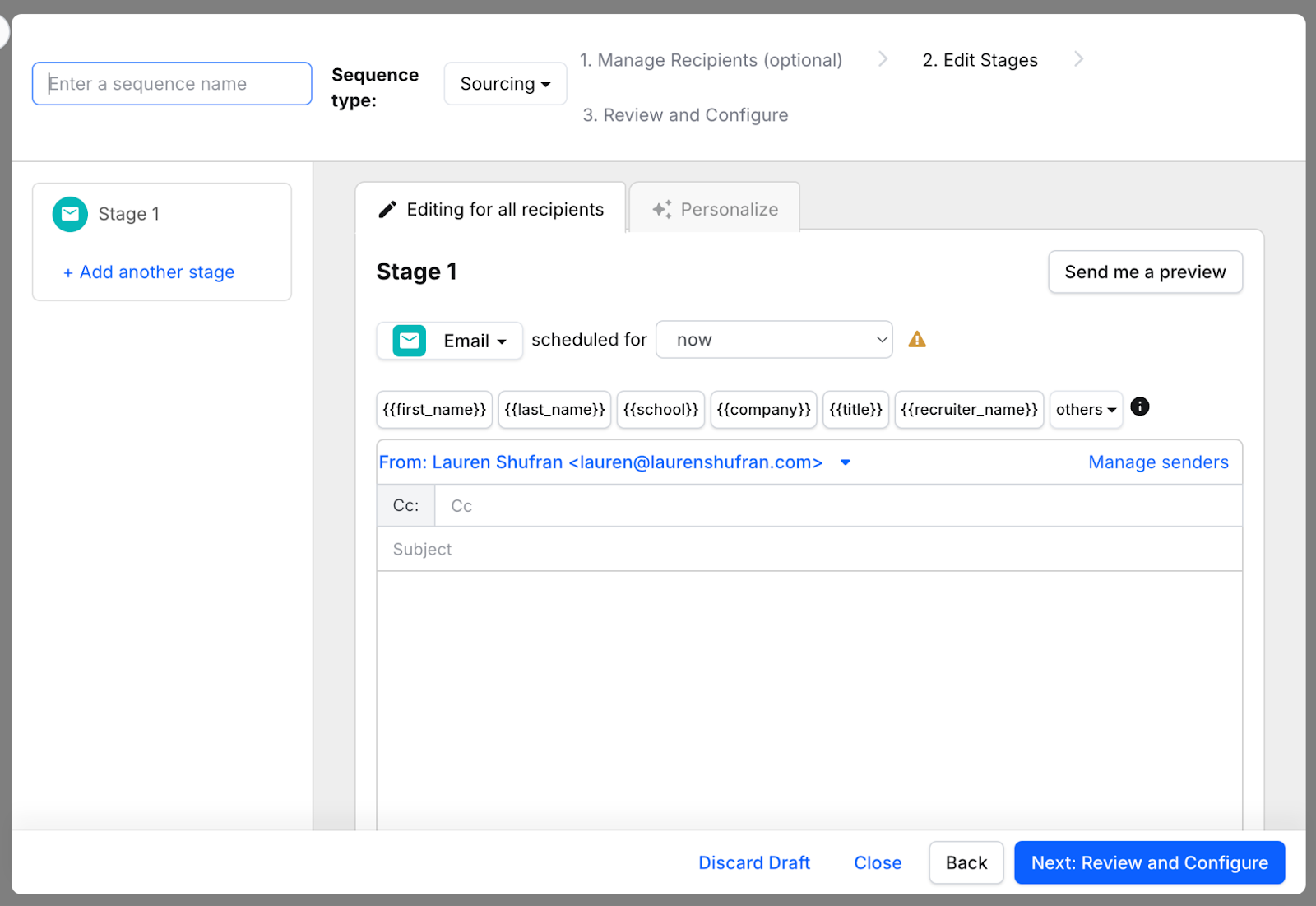
Task: Open the scheduled for 'now' select box
Action: click(774, 340)
